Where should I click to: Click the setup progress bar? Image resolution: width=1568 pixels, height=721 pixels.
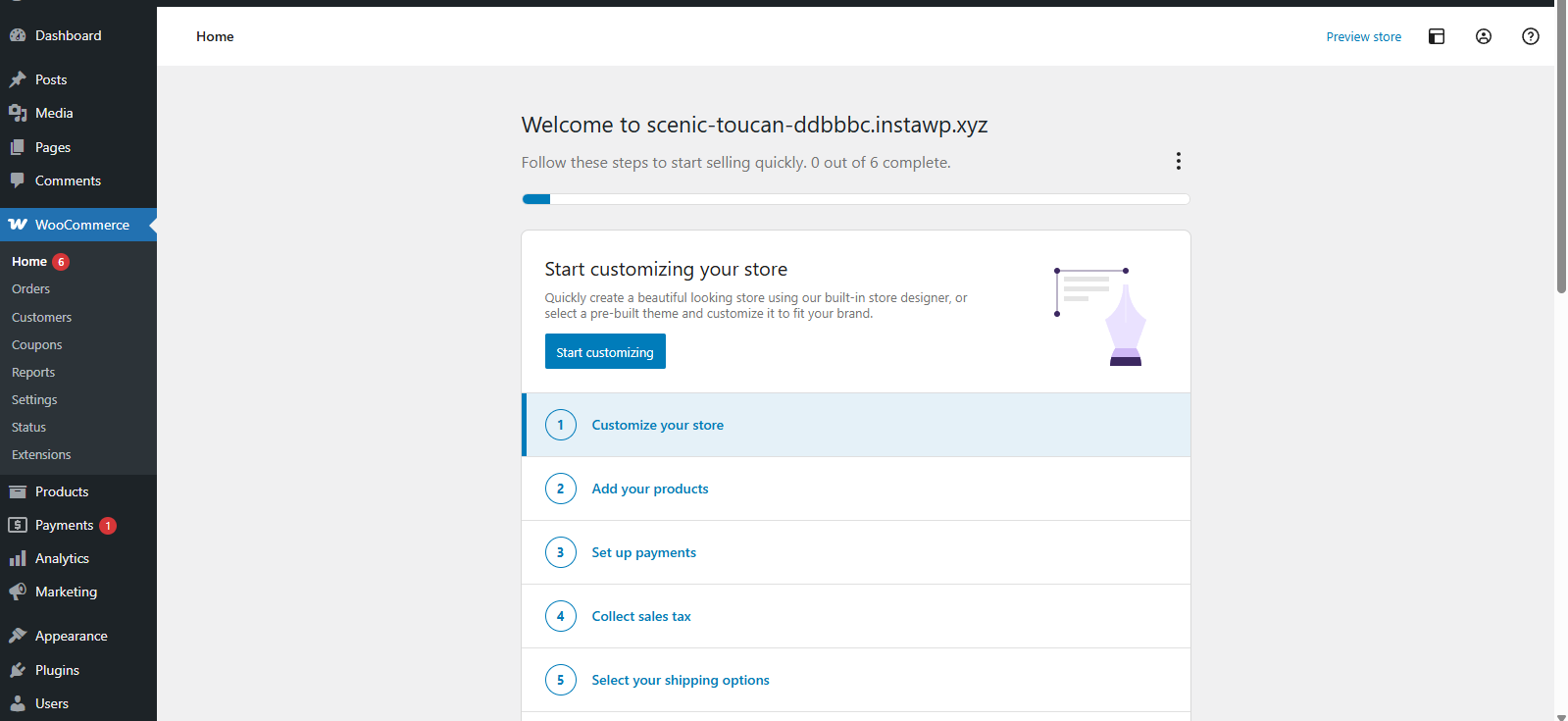856,199
